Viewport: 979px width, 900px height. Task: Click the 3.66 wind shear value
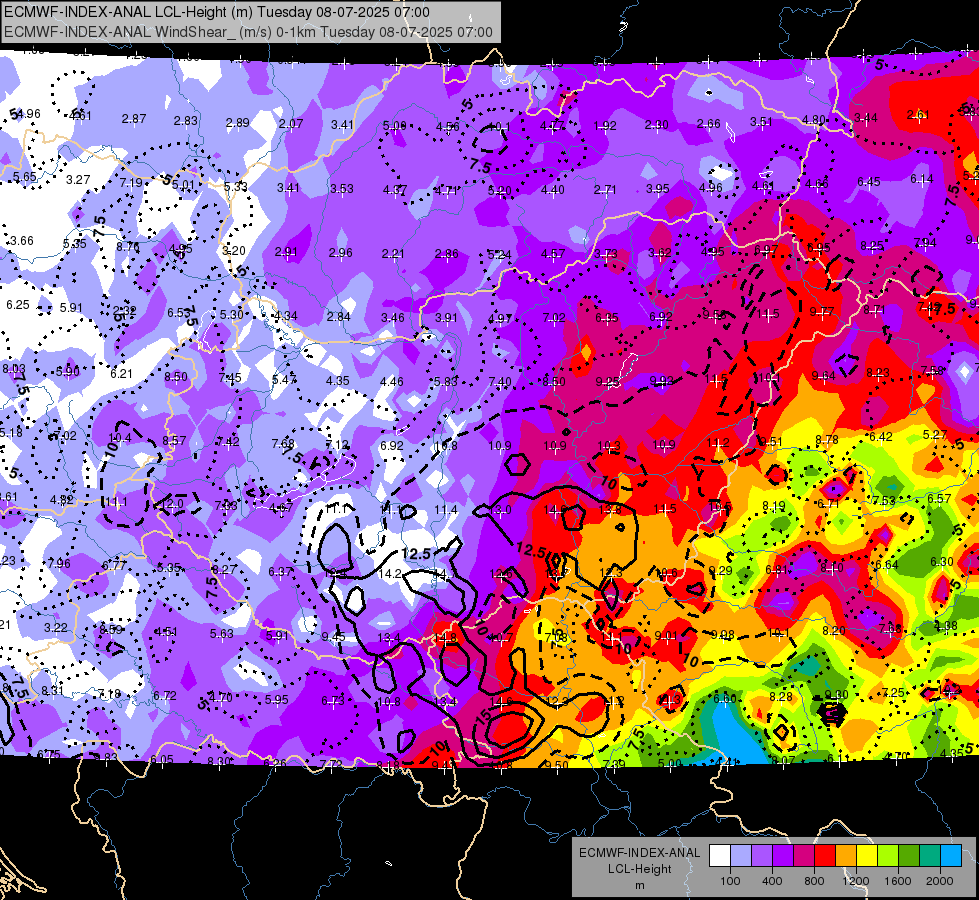click(22, 240)
